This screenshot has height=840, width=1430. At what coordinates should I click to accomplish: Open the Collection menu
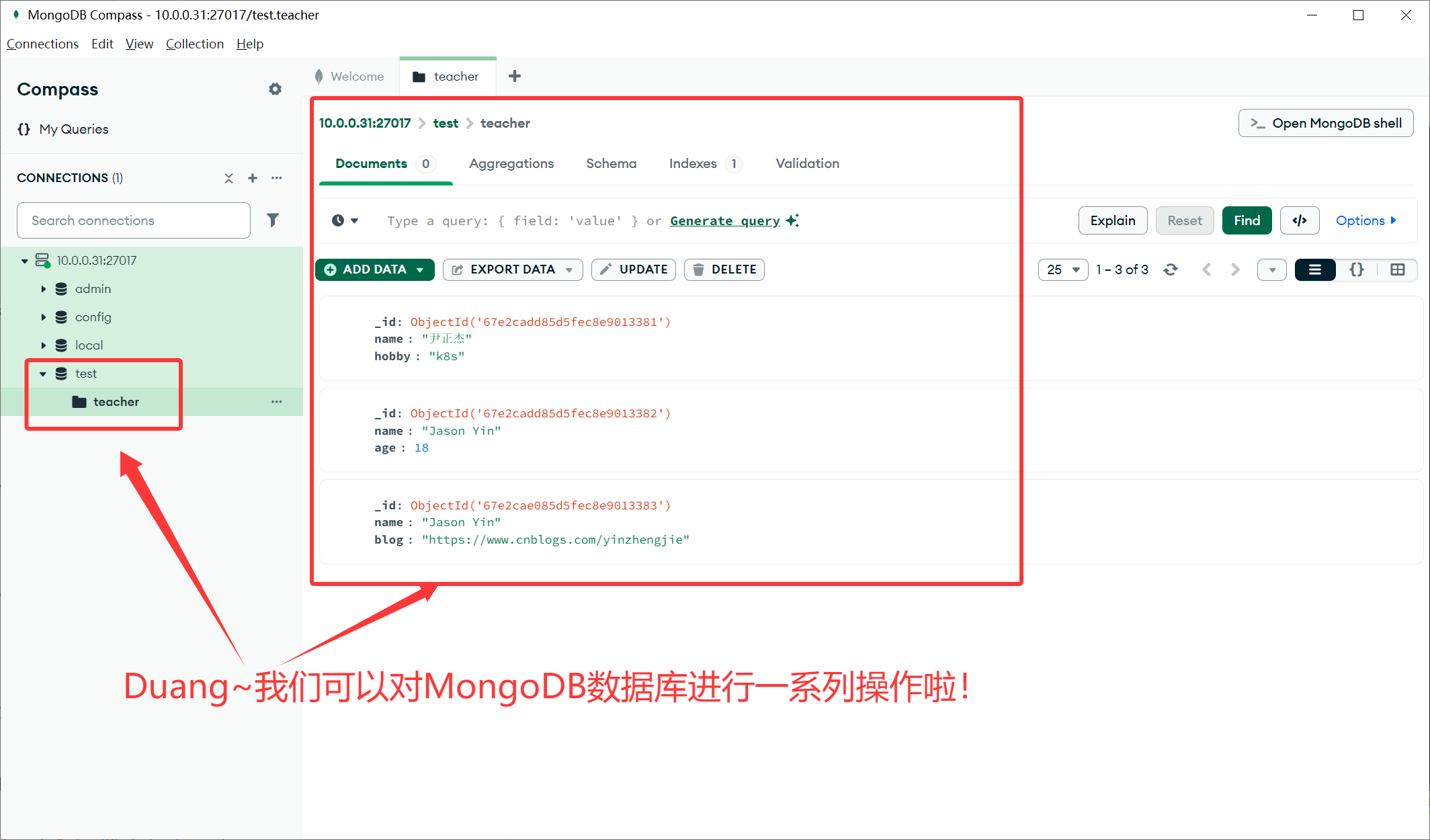[x=195, y=44]
